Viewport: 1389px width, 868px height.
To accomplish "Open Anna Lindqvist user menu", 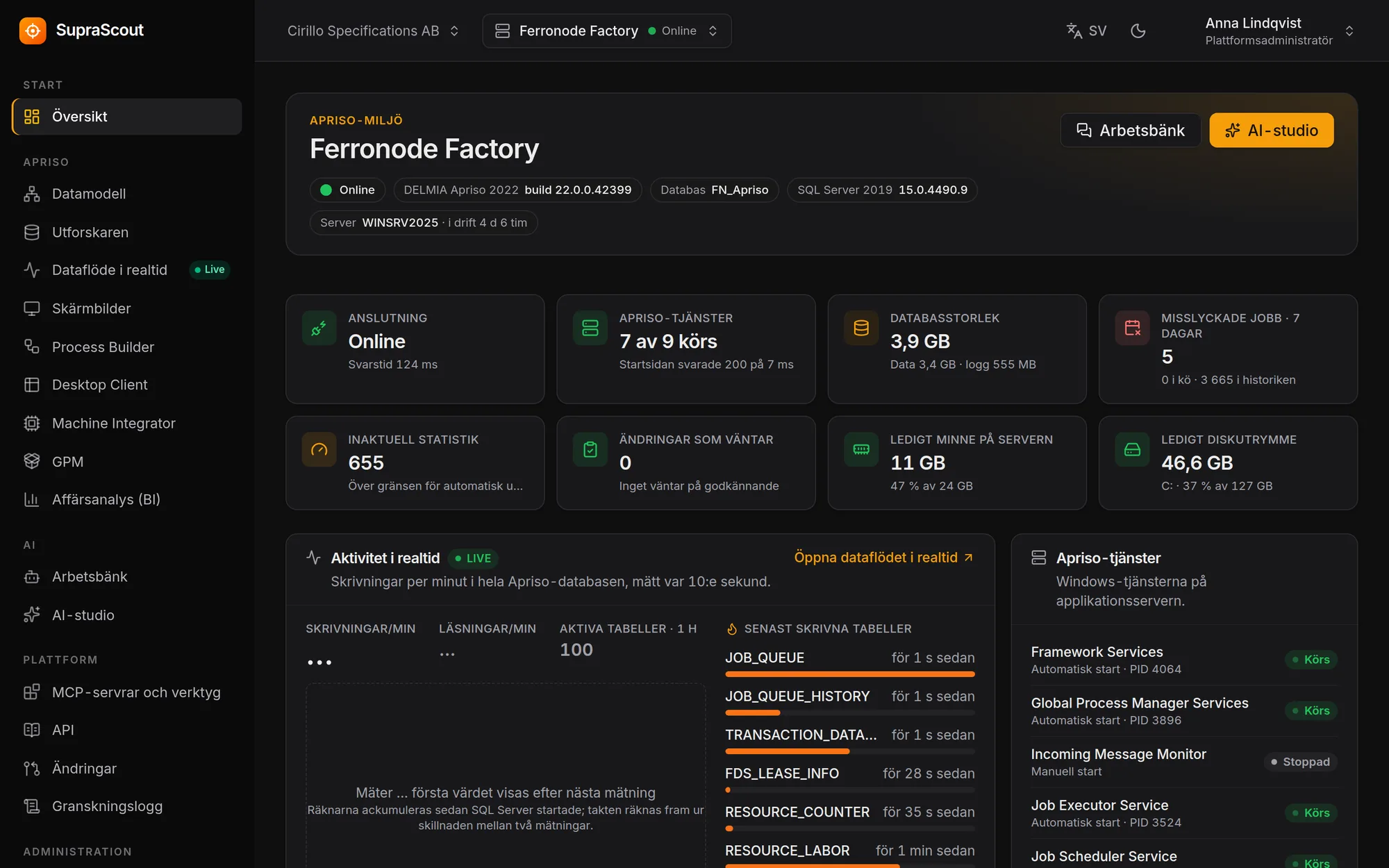I will coord(1279,31).
